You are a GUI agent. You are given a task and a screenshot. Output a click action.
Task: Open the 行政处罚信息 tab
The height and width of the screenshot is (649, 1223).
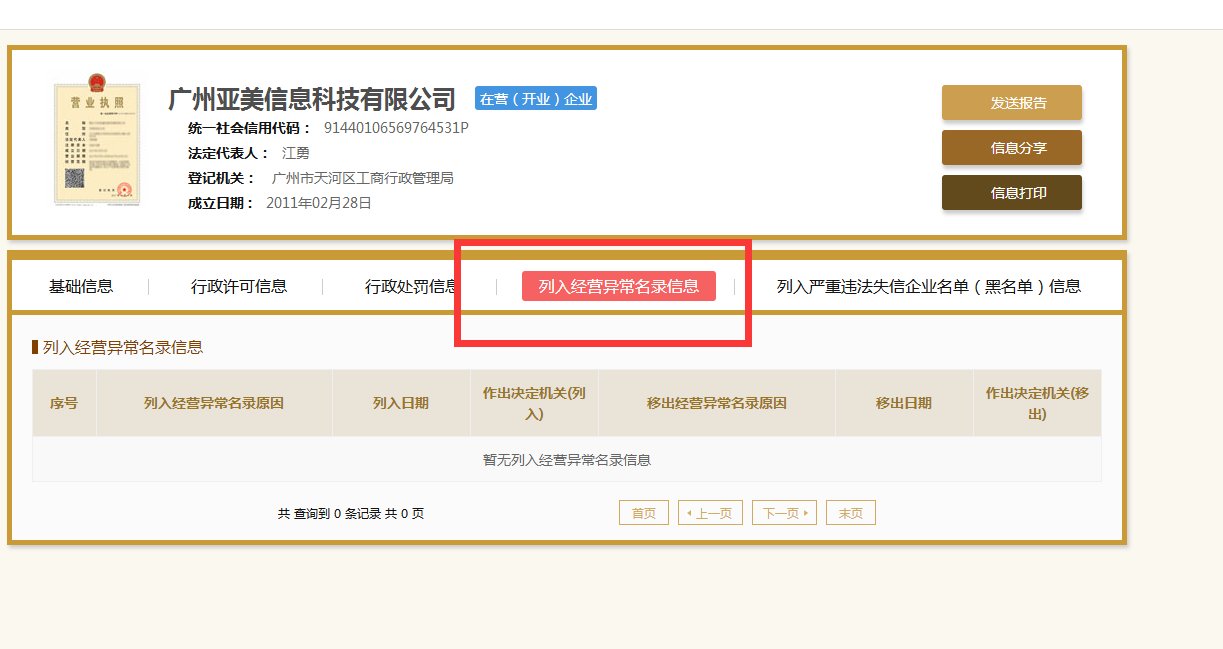point(411,286)
